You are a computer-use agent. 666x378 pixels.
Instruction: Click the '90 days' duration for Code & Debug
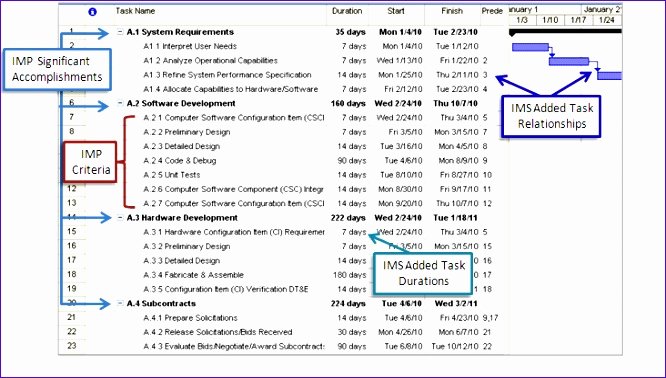(x=351, y=161)
